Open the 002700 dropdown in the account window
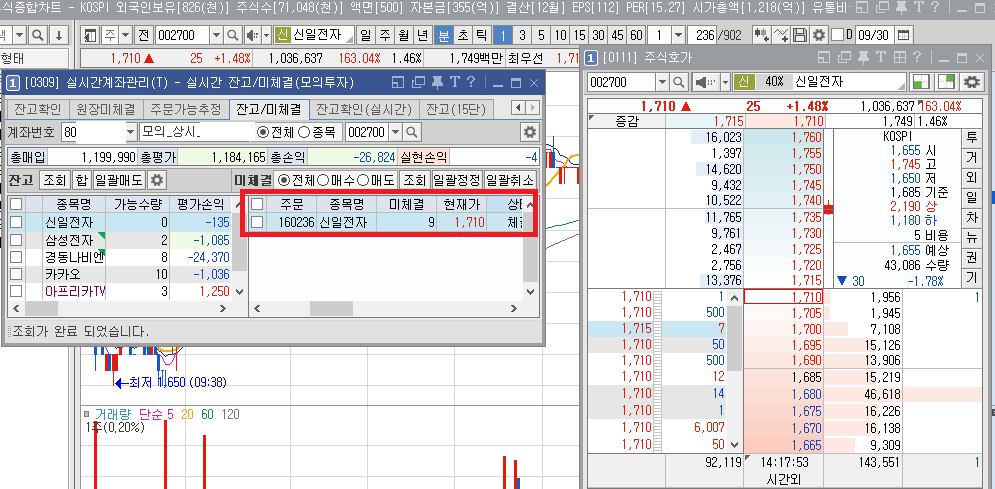The height and width of the screenshot is (489, 995). click(396, 133)
